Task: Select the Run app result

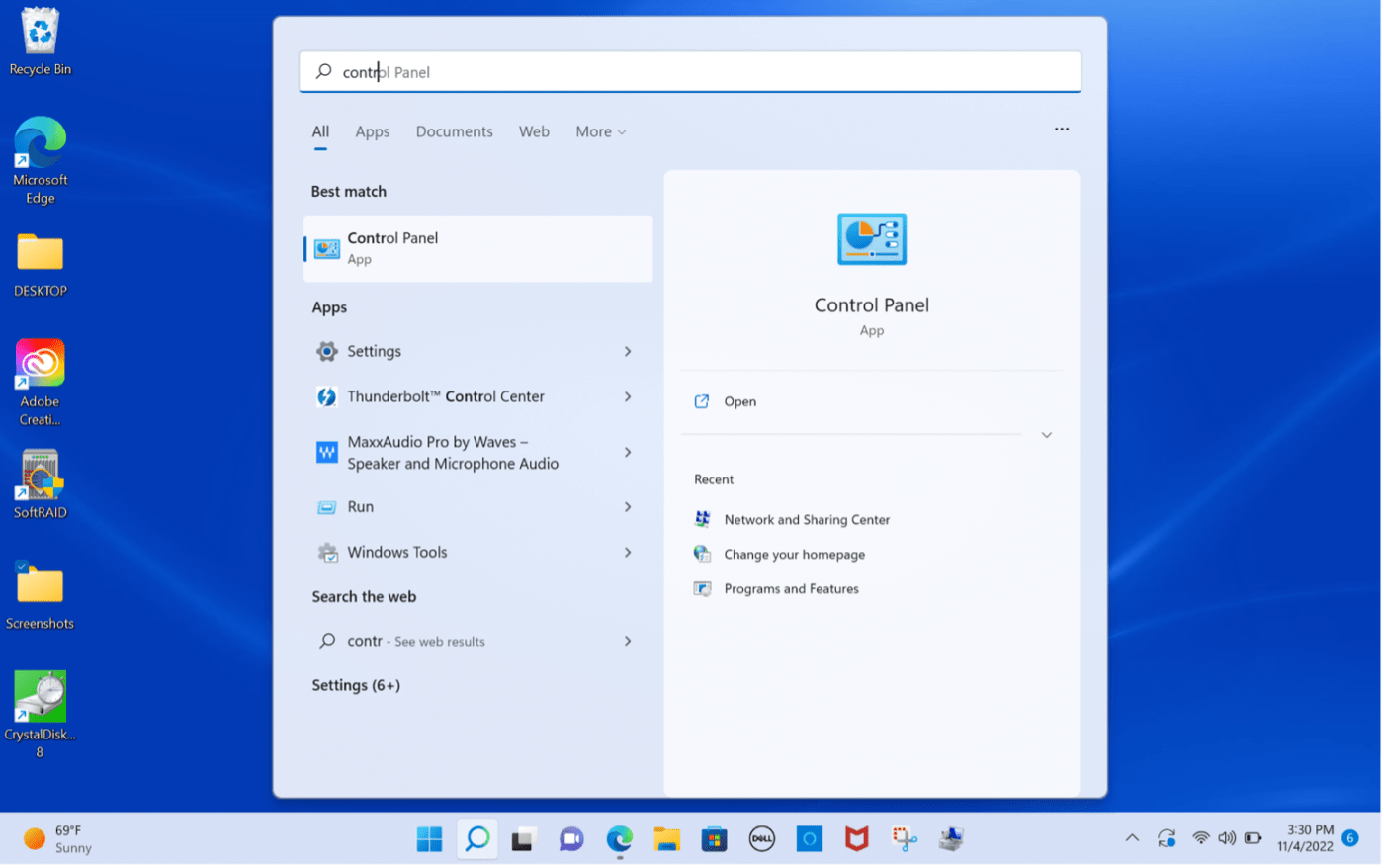Action: click(478, 508)
